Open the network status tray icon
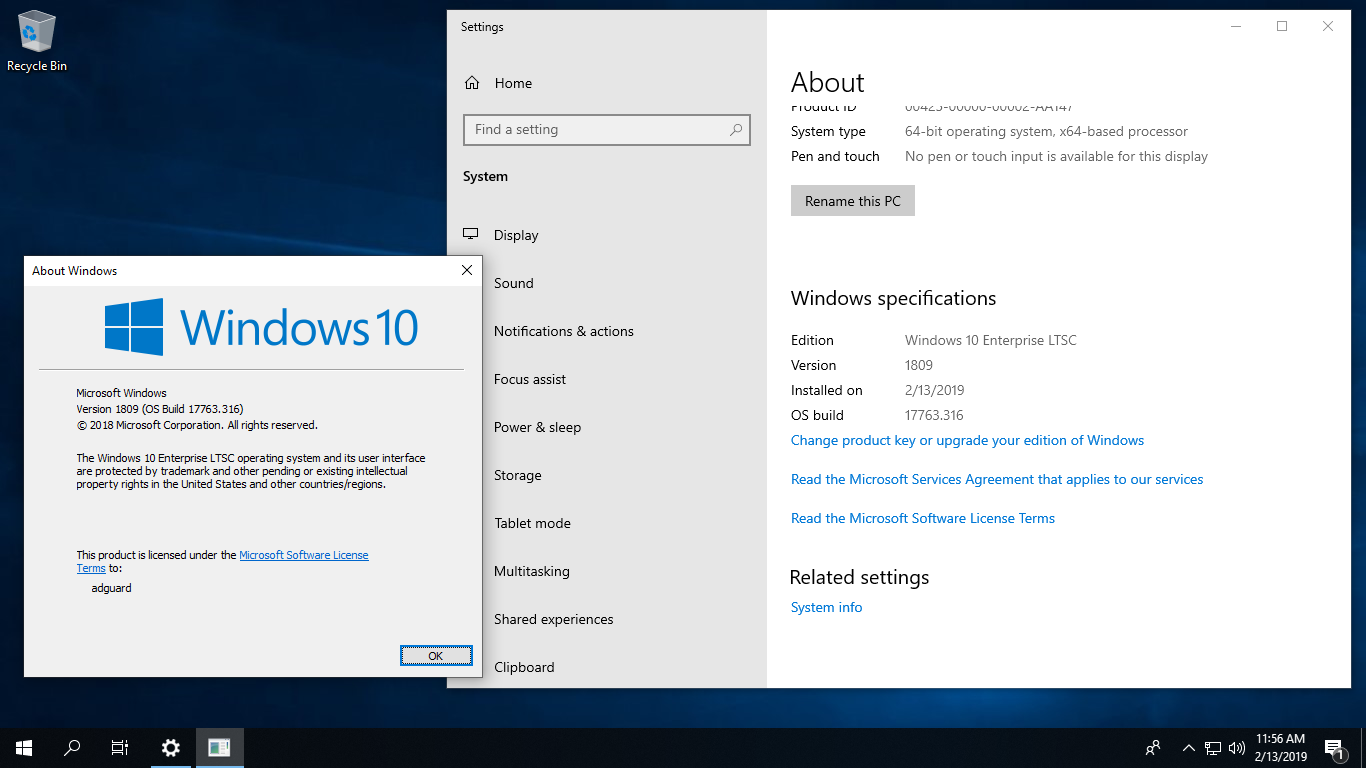Screen dimensions: 1366x768 [x=1213, y=748]
